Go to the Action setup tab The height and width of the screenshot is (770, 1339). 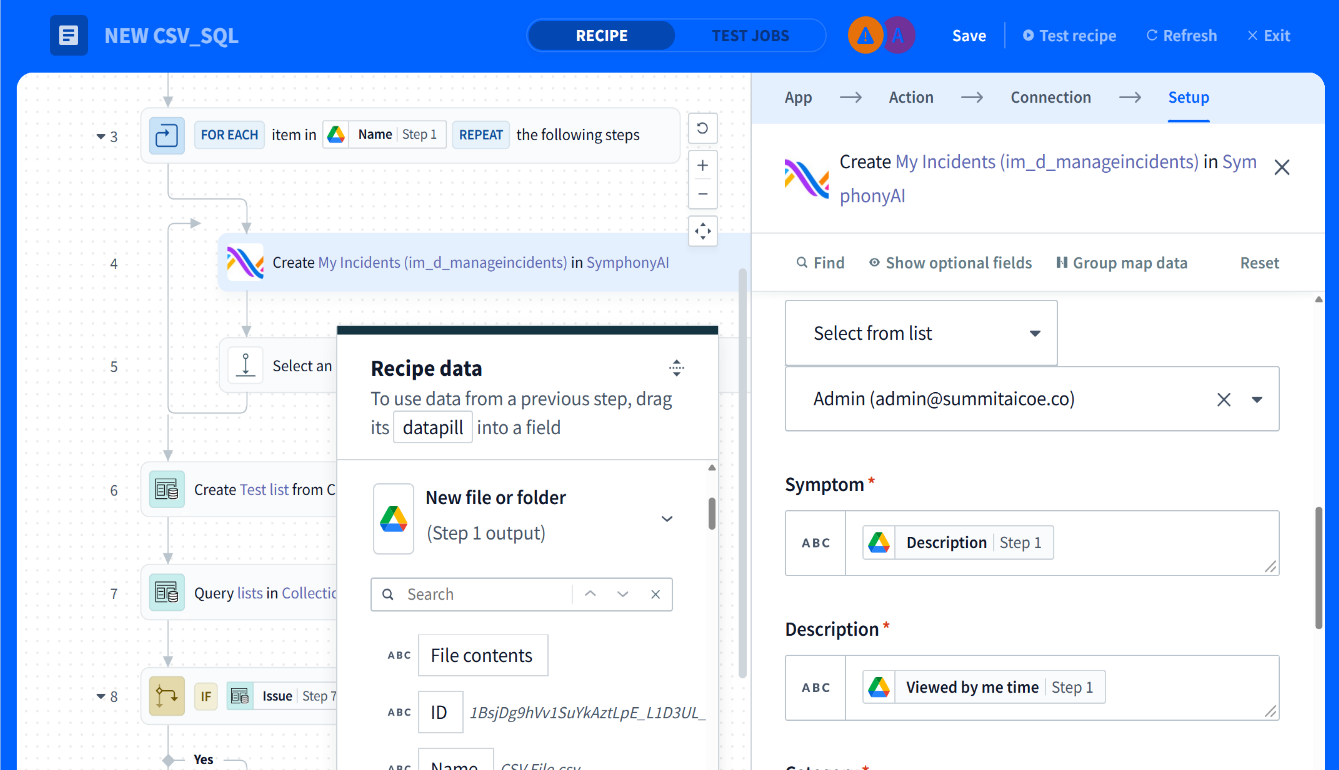[911, 97]
